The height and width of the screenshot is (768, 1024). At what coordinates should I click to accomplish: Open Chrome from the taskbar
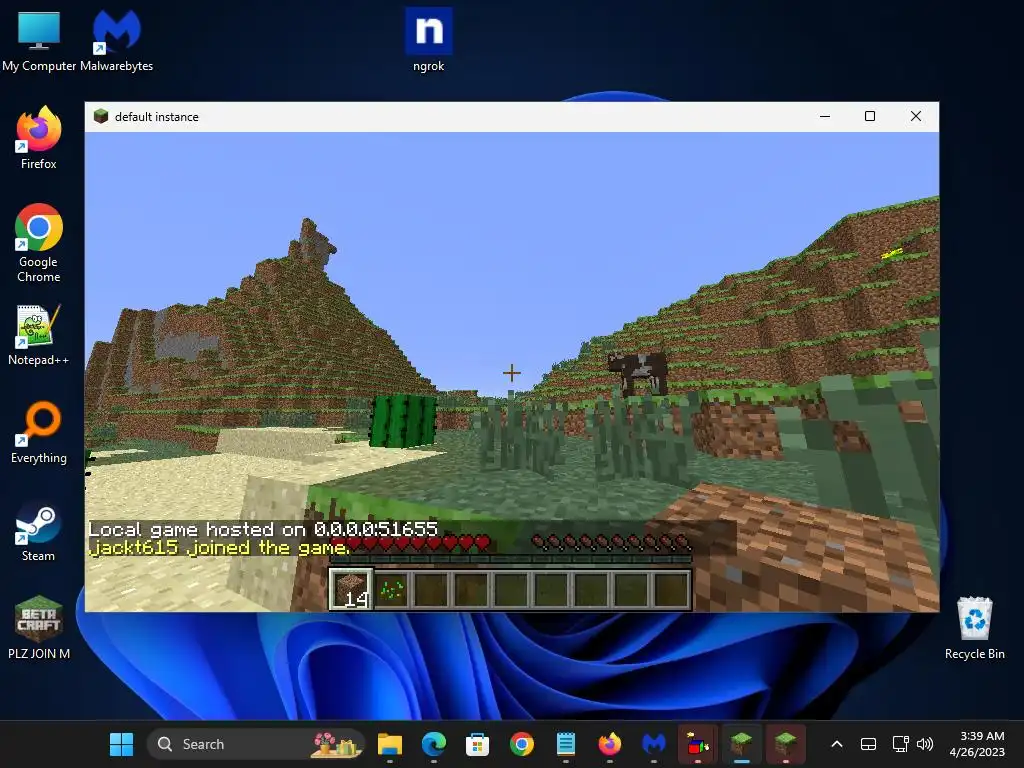point(522,744)
